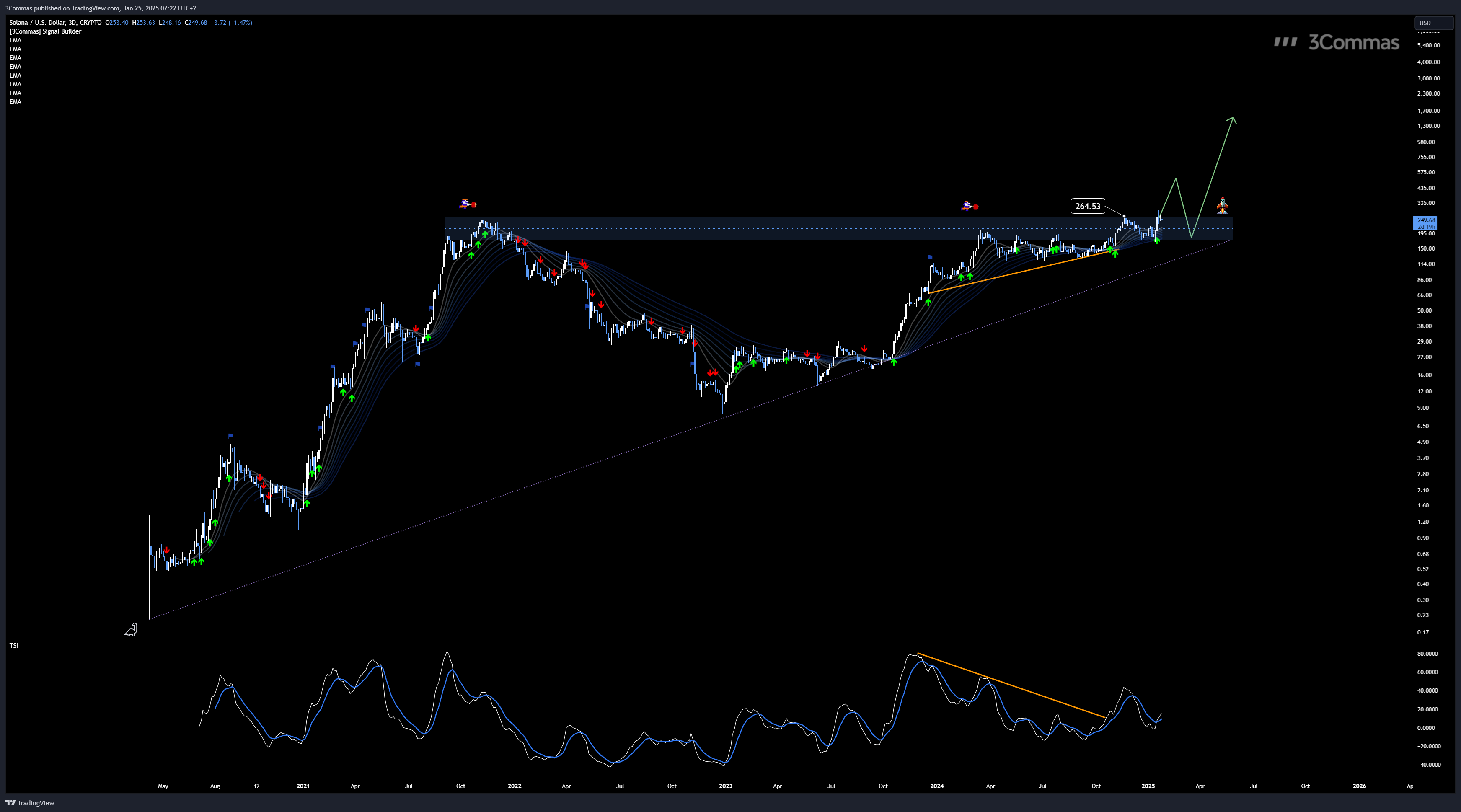
Task: Click the TSI indicator label
Action: (x=13, y=645)
